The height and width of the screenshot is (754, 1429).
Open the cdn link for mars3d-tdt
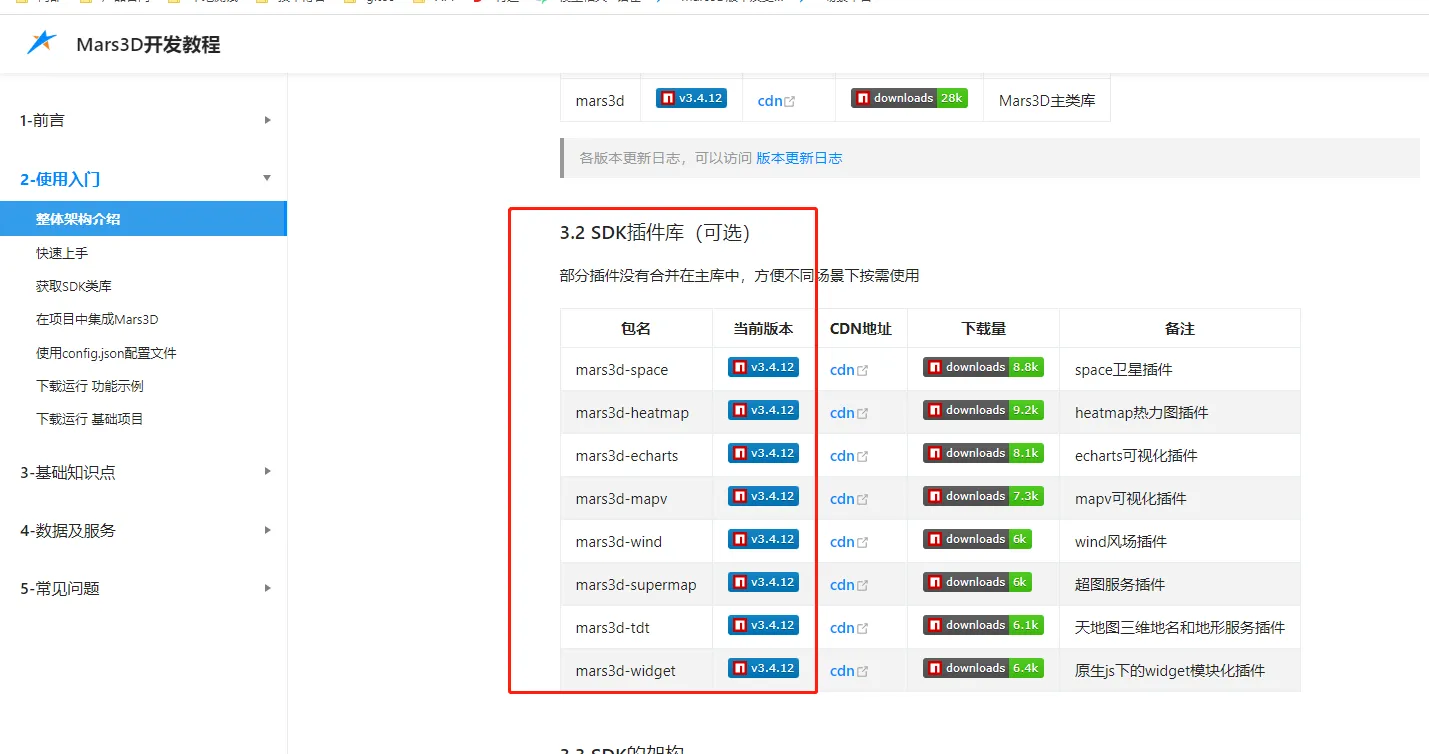pos(849,628)
